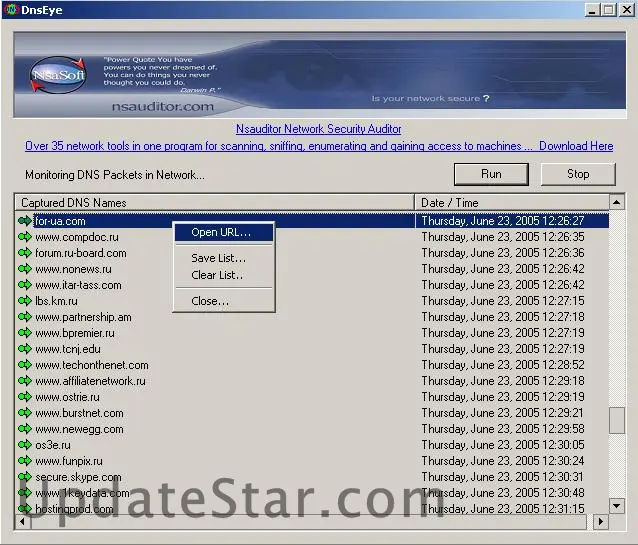Viewport: 638px width, 545px height.
Task: Click the green arrow icon beside www.techonthenet.com
Action: [25, 365]
